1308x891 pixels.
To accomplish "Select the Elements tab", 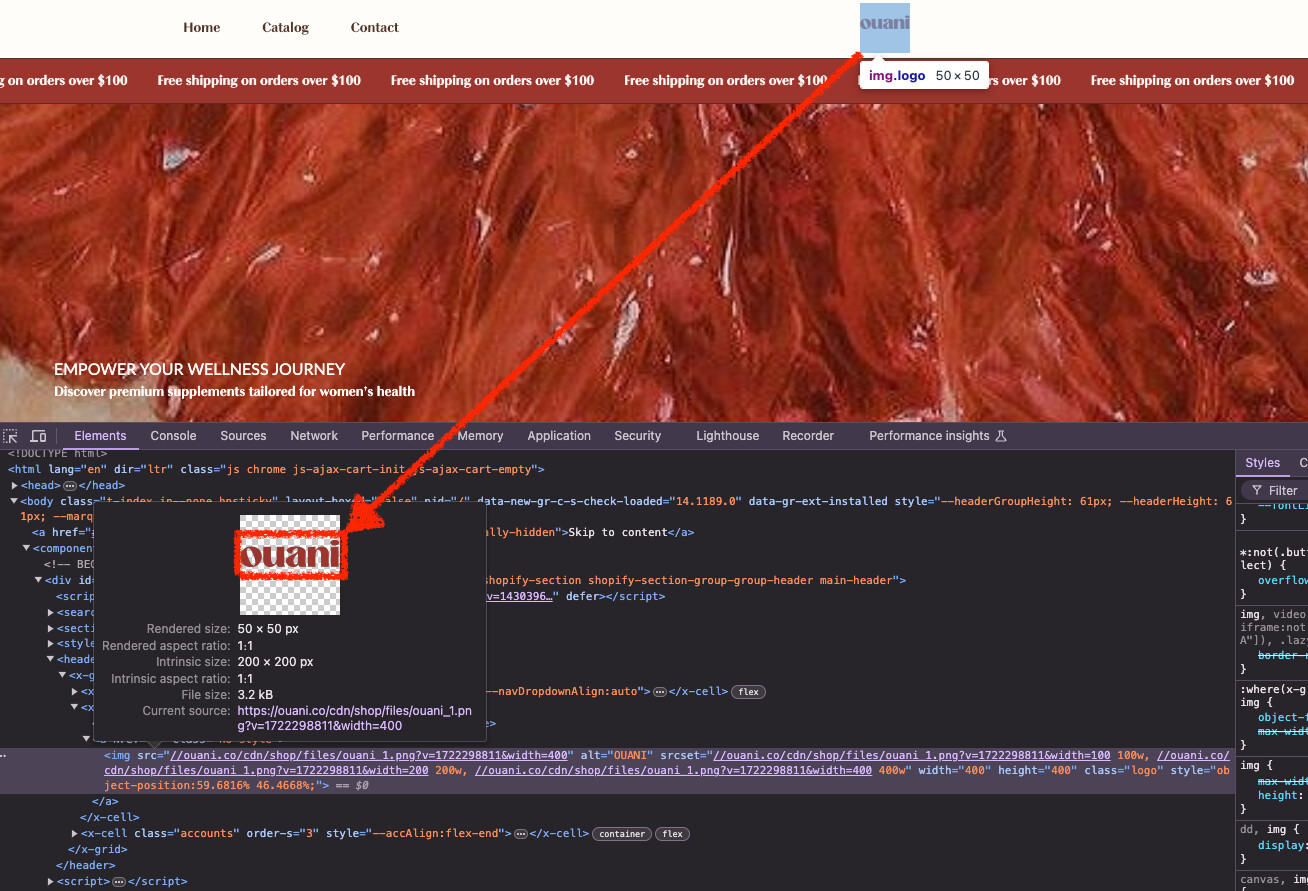I will click(x=100, y=436).
